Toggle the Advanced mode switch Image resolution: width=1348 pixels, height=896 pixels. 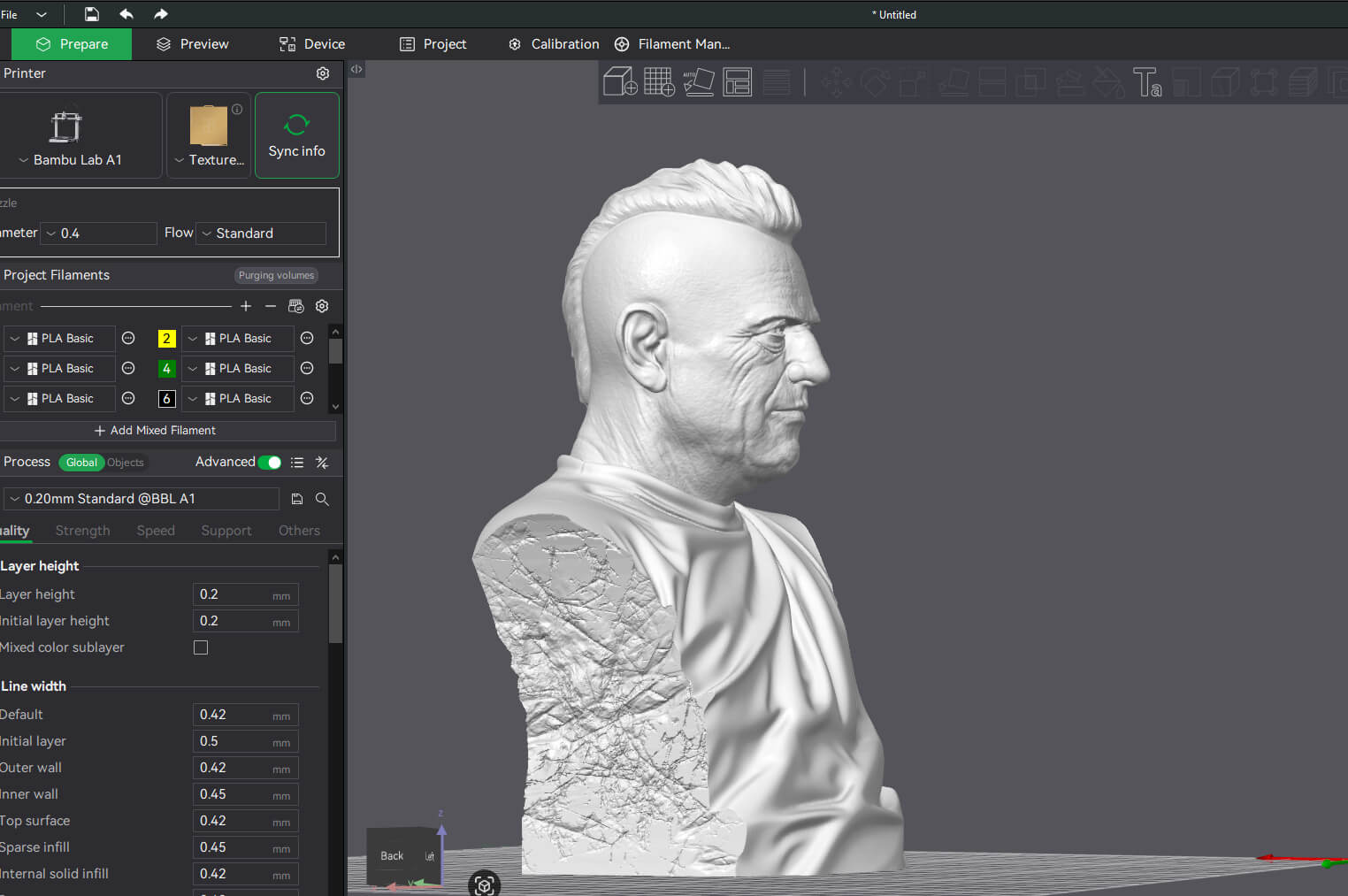[270, 463]
